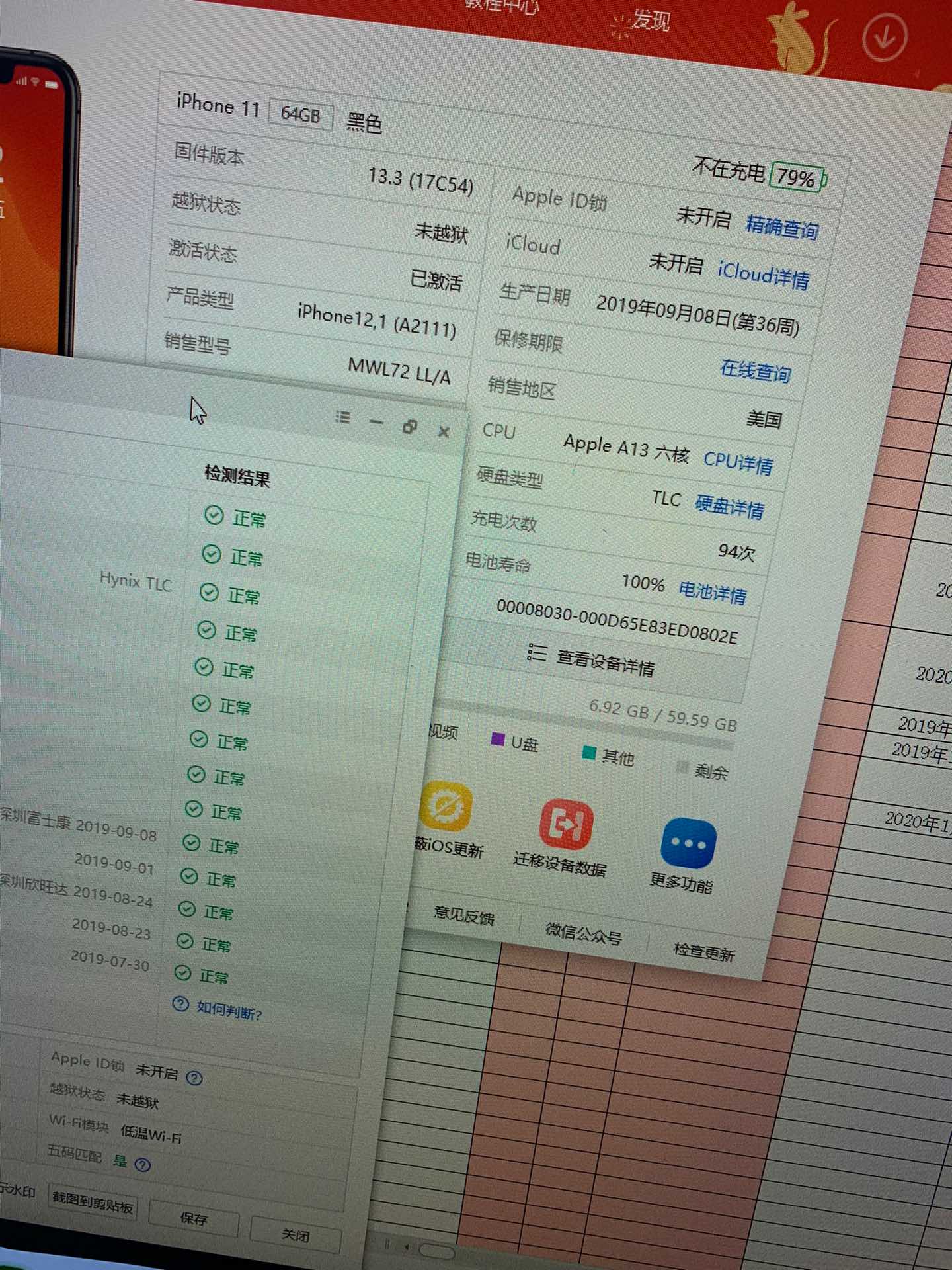
Task: Open 迁移设备数据 red icon
Action: coord(566,824)
